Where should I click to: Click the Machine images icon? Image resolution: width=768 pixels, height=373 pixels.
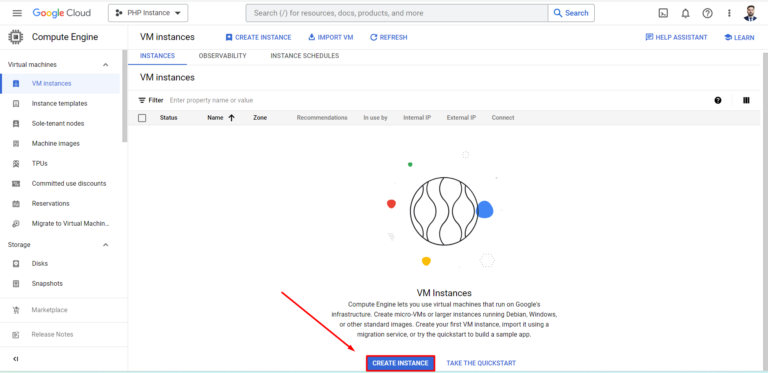16,143
